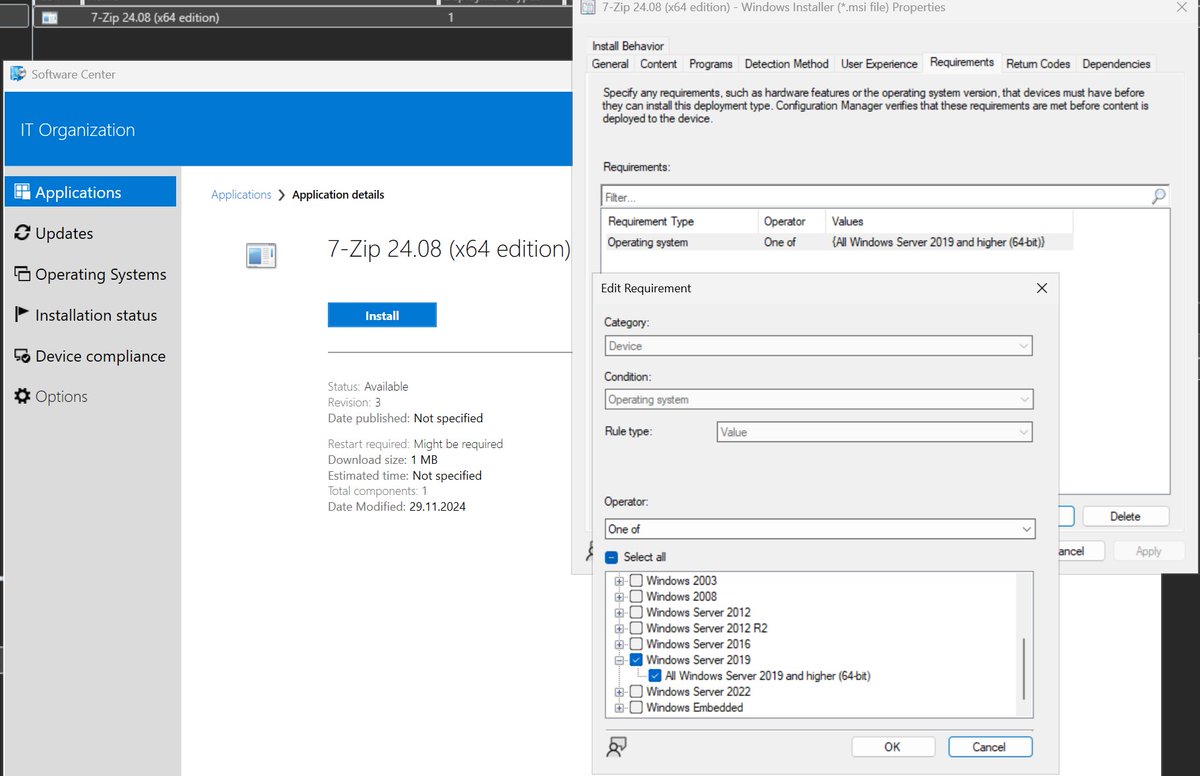This screenshot has width=1200, height=776.
Task: Click the Requirements Filter input field
Action: coord(876,197)
